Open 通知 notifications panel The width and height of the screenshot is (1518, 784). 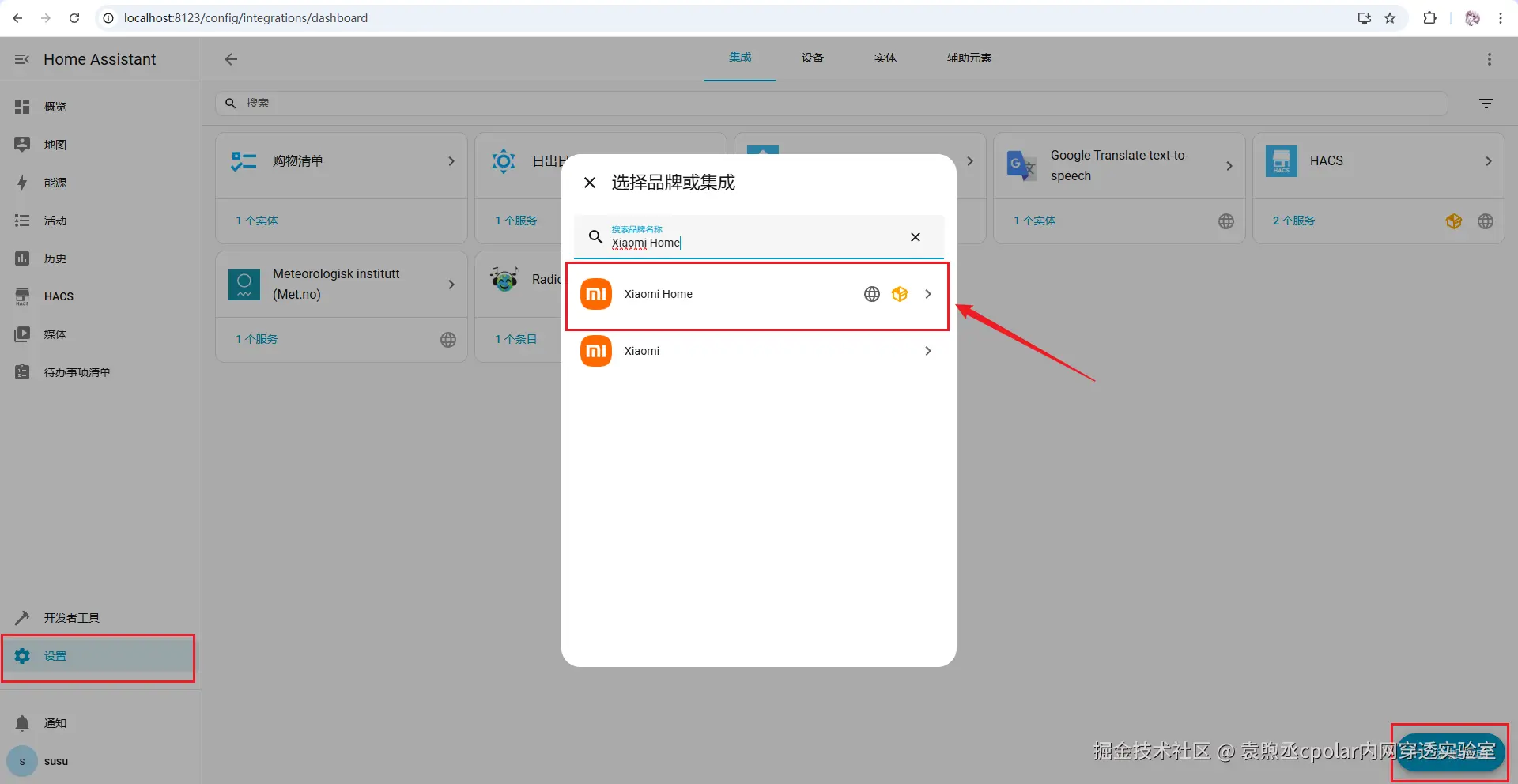(100, 723)
